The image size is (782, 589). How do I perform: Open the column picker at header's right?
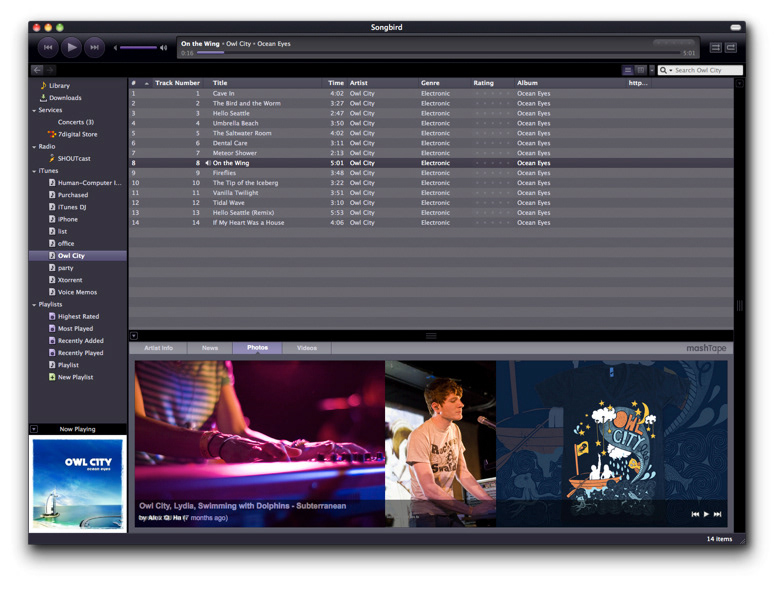740,83
